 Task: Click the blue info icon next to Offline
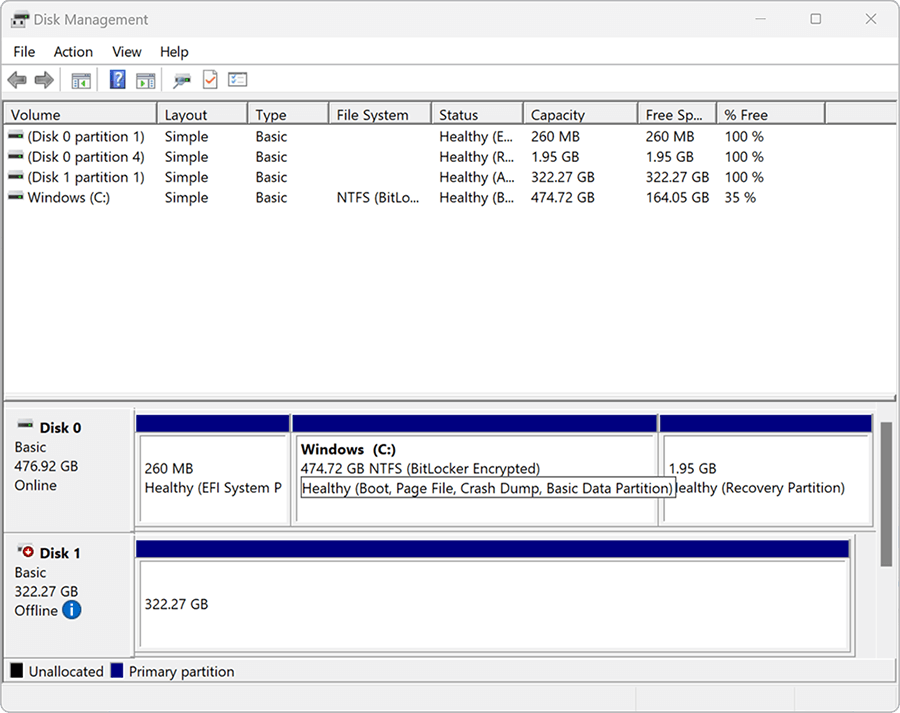72,610
